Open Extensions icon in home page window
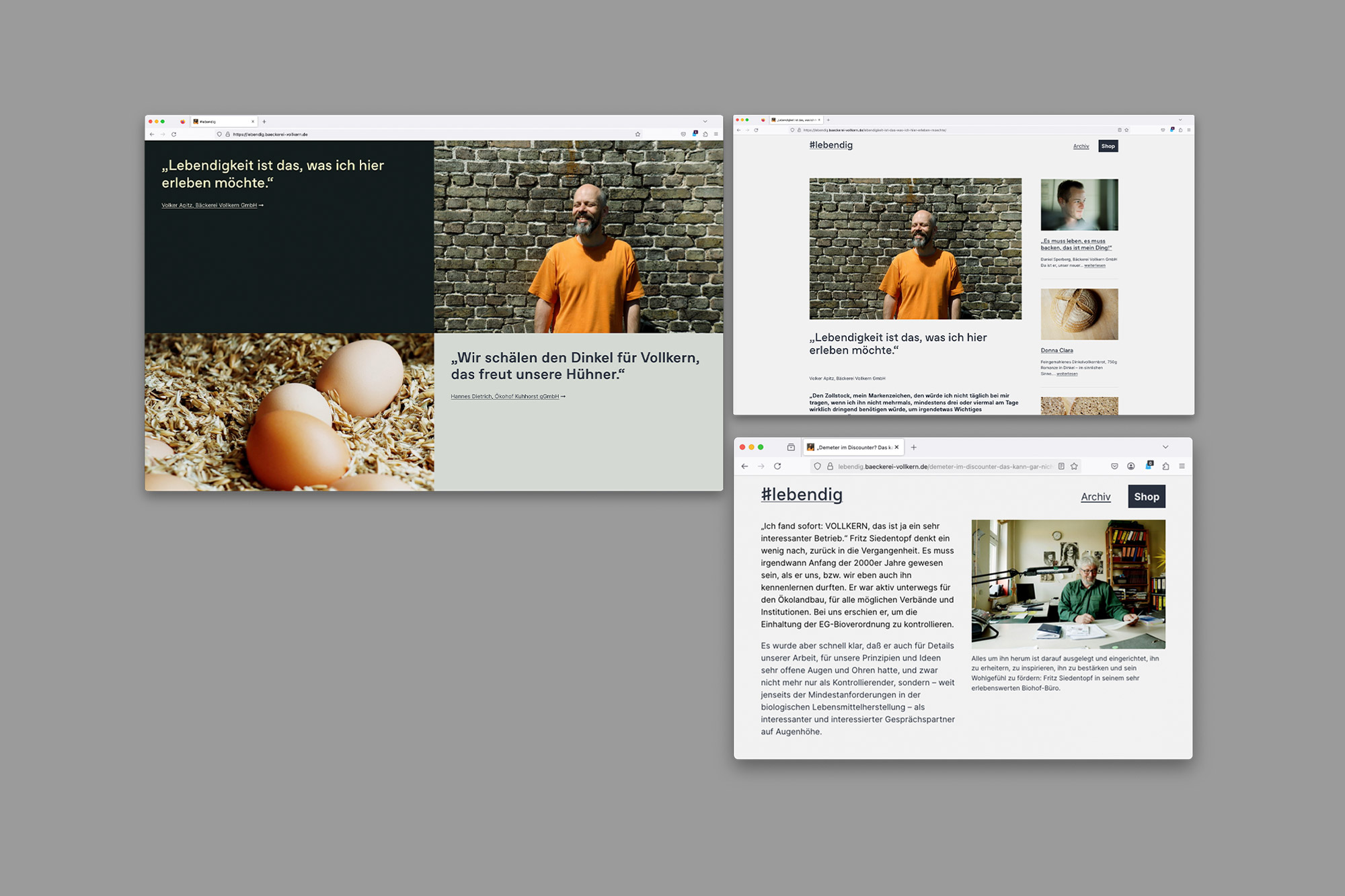This screenshot has height=896, width=1345. (x=705, y=134)
